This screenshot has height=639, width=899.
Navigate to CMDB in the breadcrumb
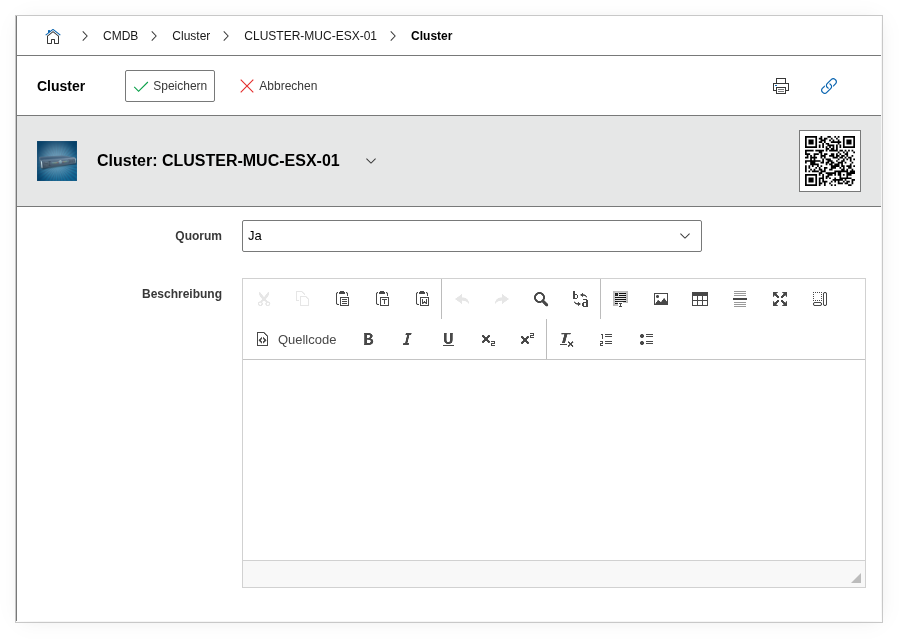click(120, 35)
